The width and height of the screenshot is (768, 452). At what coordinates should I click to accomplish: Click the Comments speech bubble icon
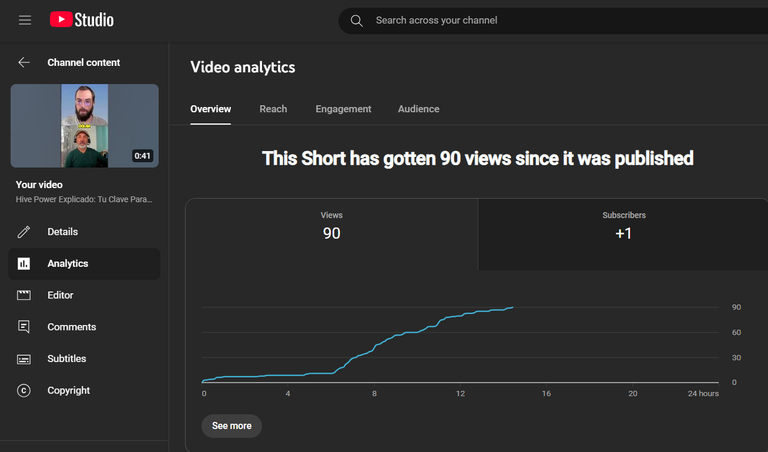[24, 327]
